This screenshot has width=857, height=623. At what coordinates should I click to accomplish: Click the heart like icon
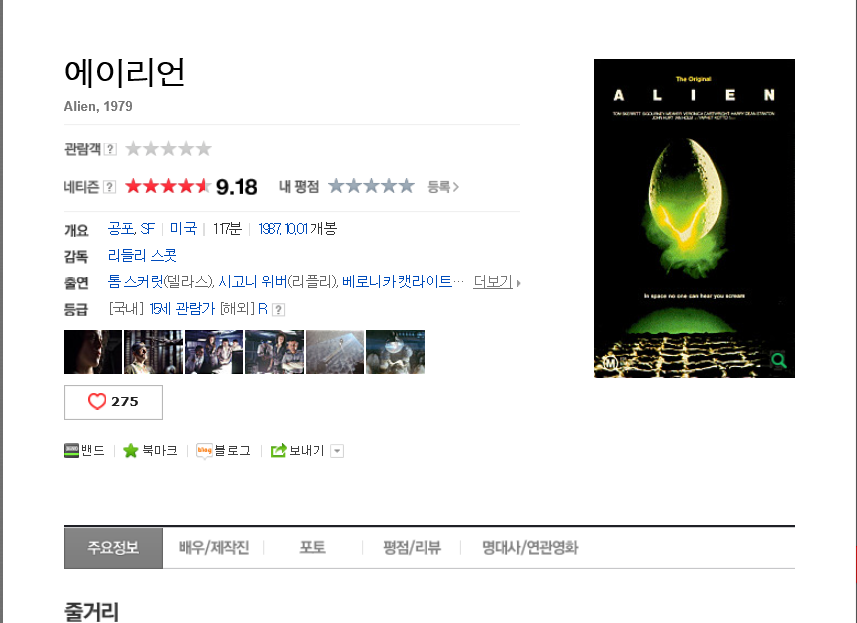click(97, 402)
